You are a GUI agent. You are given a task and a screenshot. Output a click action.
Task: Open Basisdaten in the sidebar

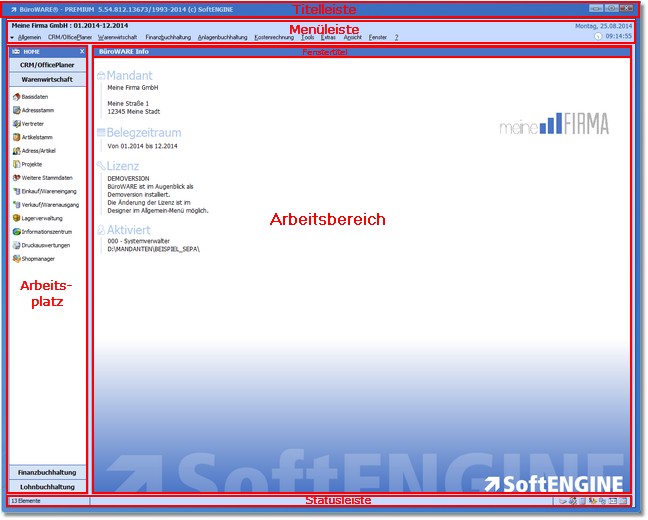(34, 97)
